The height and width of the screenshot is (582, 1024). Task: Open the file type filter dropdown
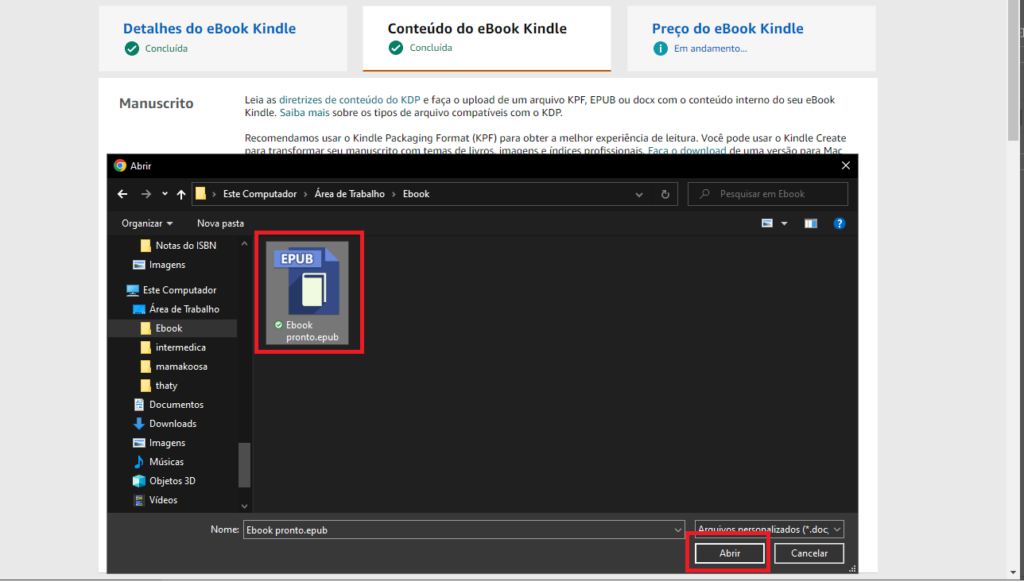click(x=769, y=529)
